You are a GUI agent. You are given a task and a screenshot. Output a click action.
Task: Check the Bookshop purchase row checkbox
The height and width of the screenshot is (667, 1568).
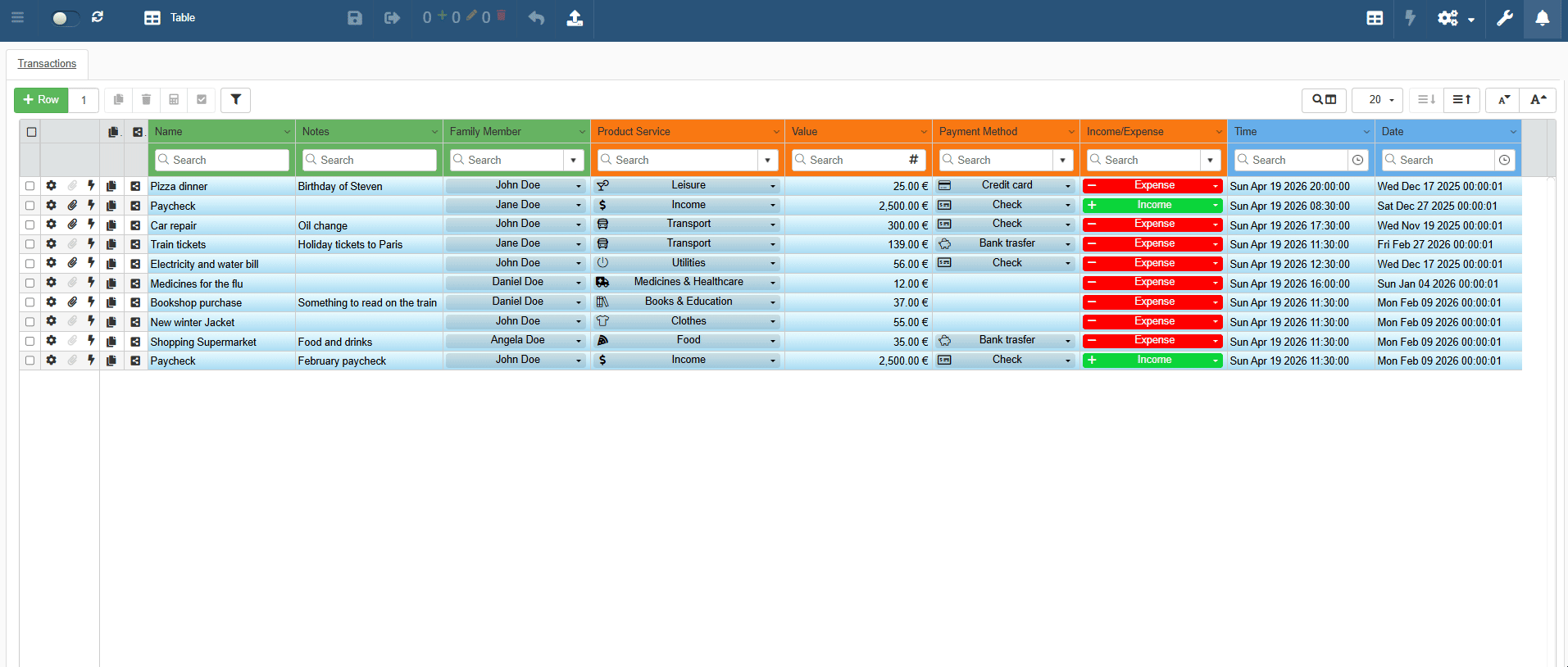point(30,302)
